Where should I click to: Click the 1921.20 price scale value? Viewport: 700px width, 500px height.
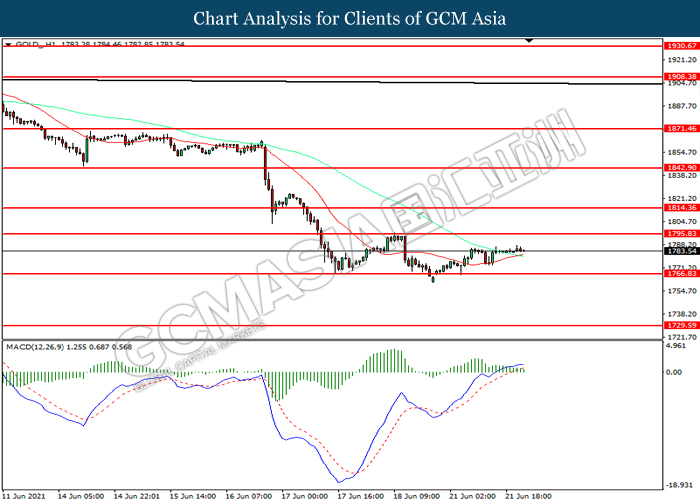[x=682, y=60]
